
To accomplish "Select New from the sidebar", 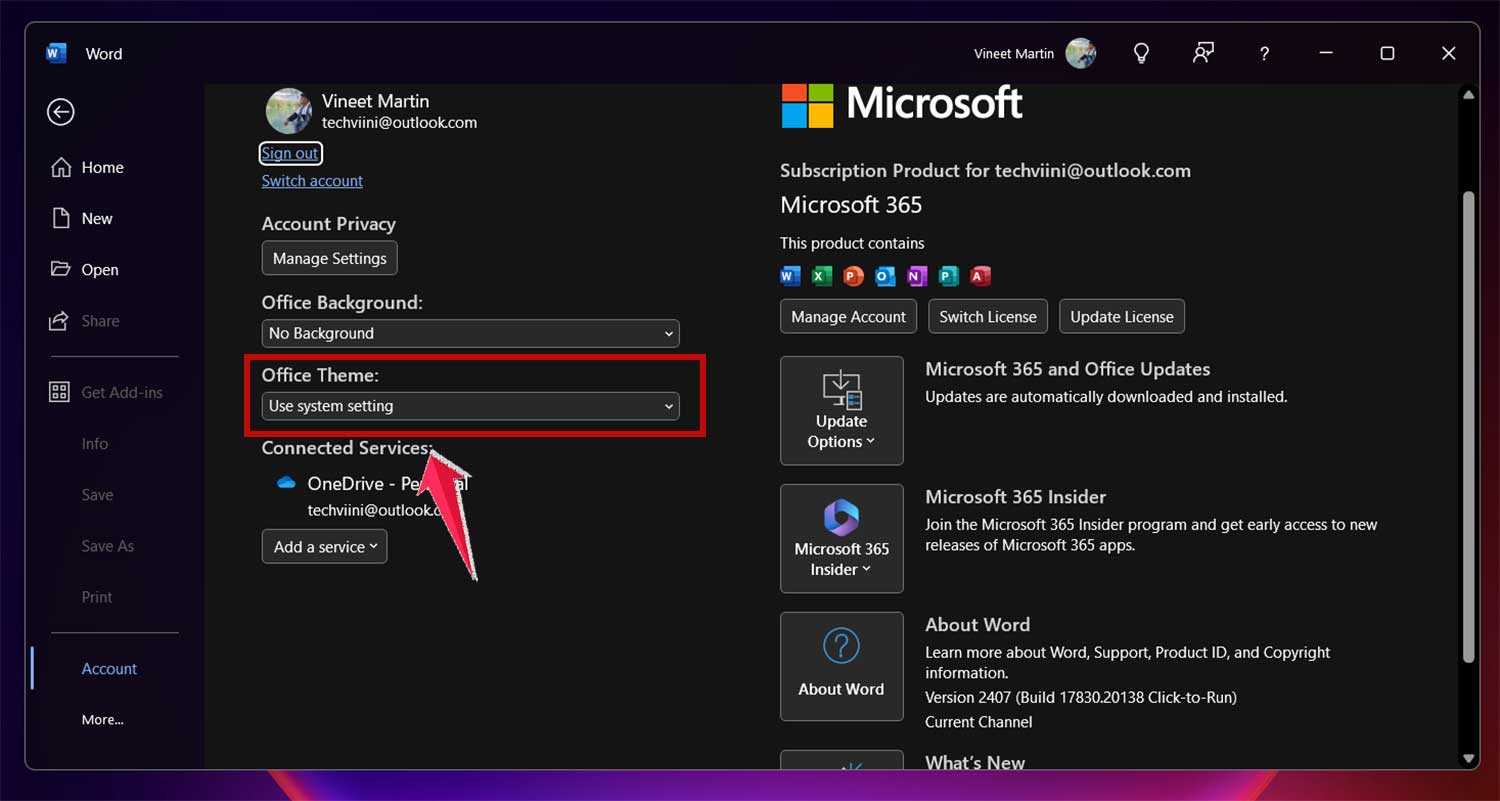I will [x=96, y=218].
